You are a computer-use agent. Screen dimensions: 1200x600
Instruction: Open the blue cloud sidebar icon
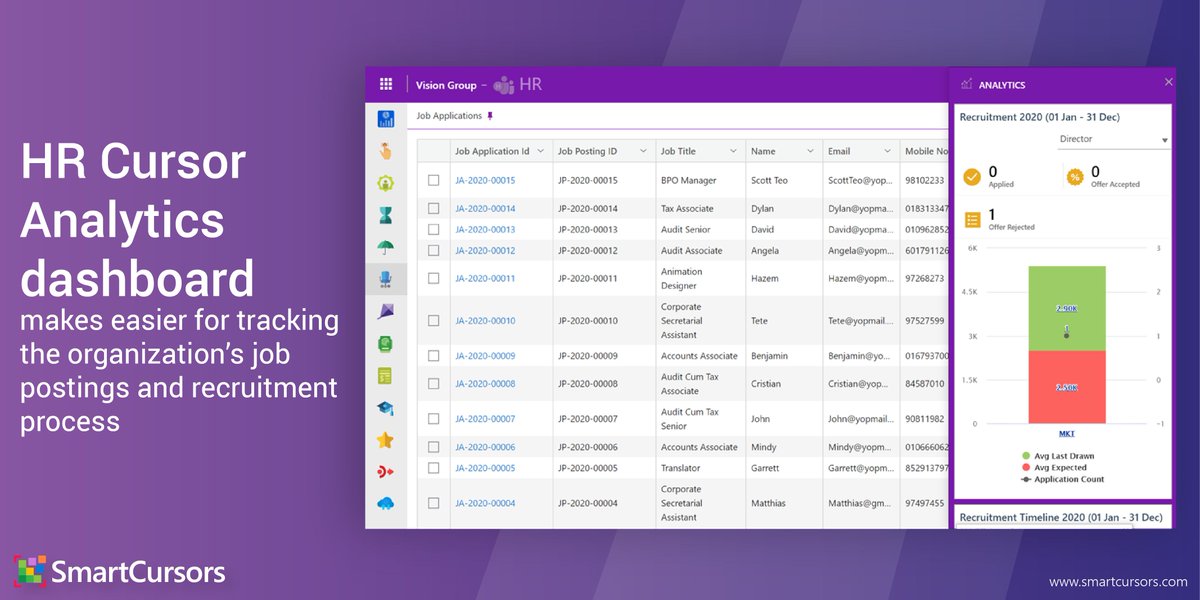[x=386, y=504]
